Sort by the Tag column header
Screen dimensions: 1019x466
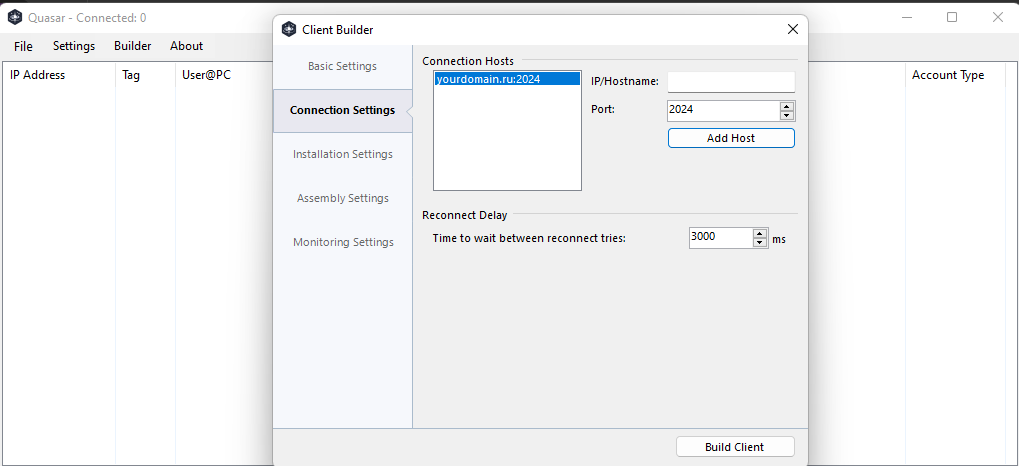coord(146,75)
